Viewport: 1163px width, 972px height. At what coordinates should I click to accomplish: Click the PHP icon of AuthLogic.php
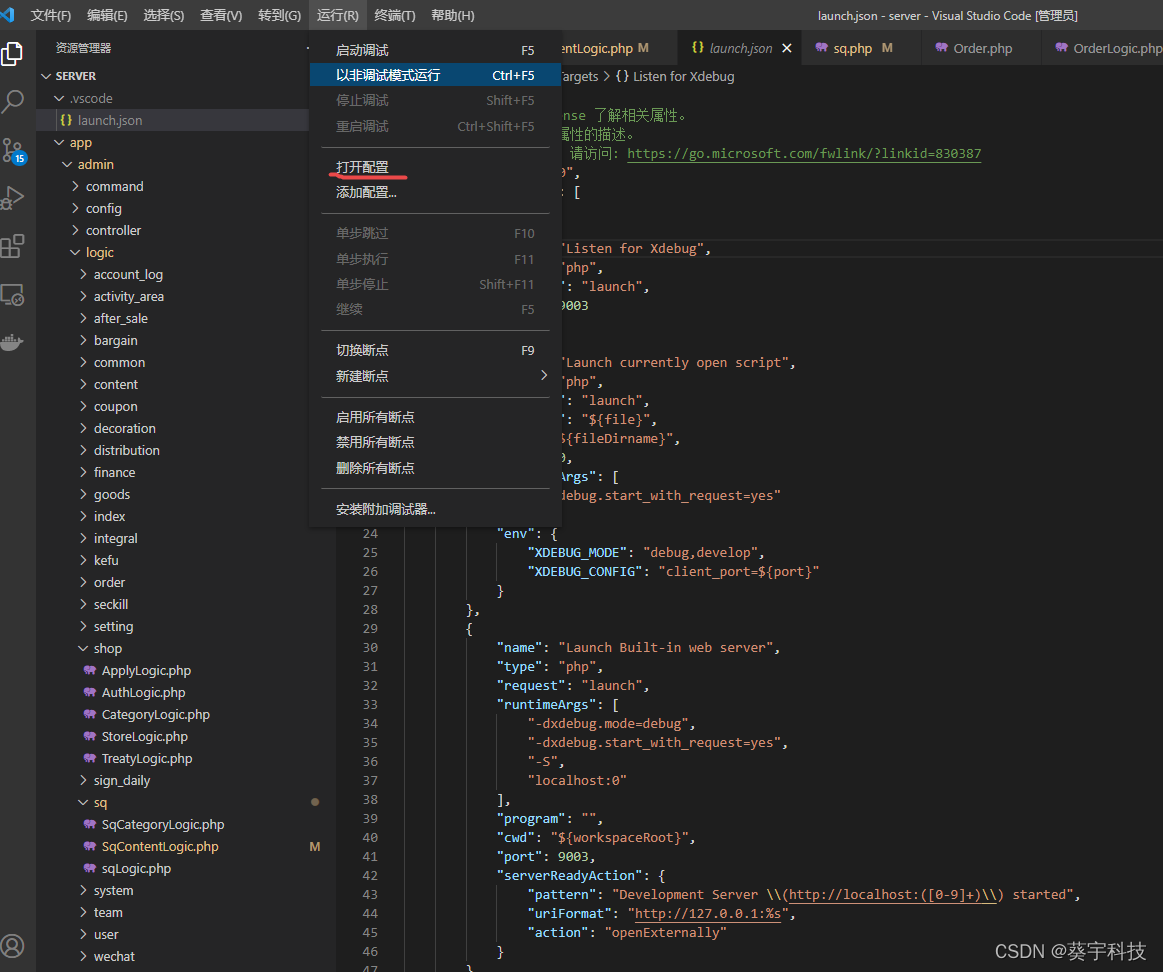[x=90, y=692]
